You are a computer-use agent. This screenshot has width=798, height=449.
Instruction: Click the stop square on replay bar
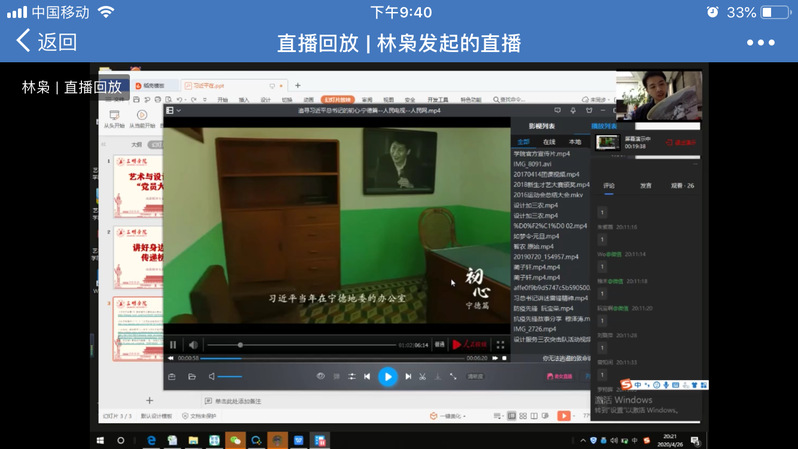tap(504, 358)
